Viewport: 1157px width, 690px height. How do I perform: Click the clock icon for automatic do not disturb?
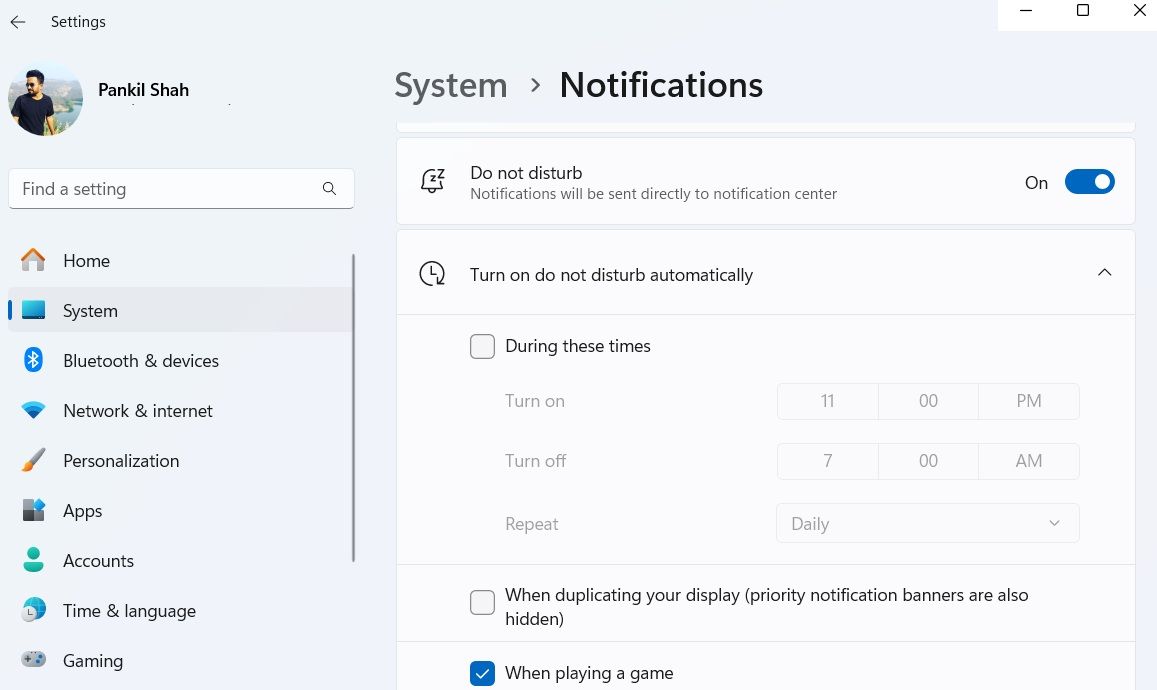pos(432,274)
